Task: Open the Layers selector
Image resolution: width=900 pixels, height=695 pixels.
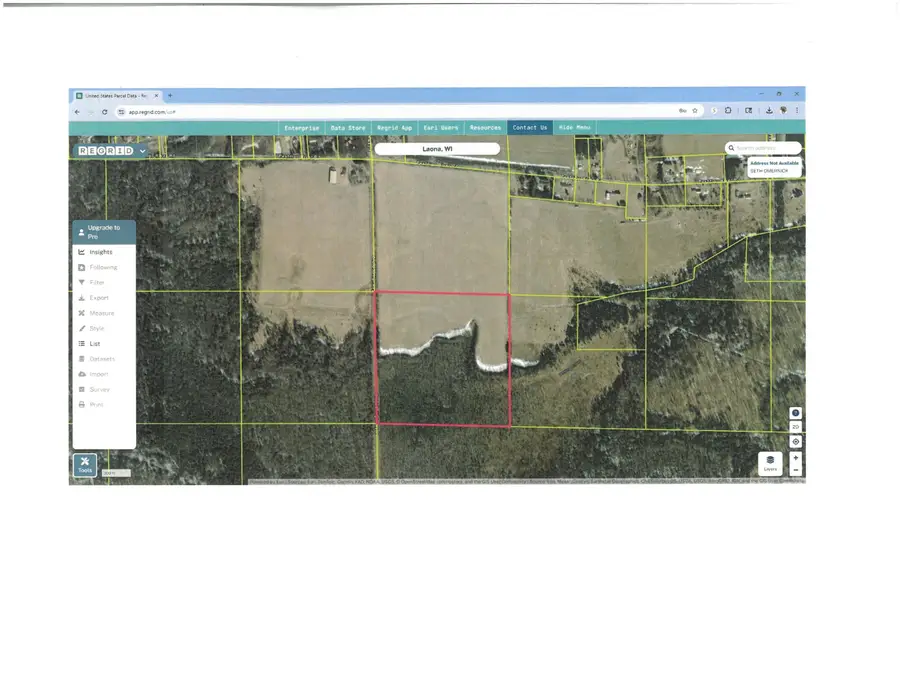Action: click(771, 460)
